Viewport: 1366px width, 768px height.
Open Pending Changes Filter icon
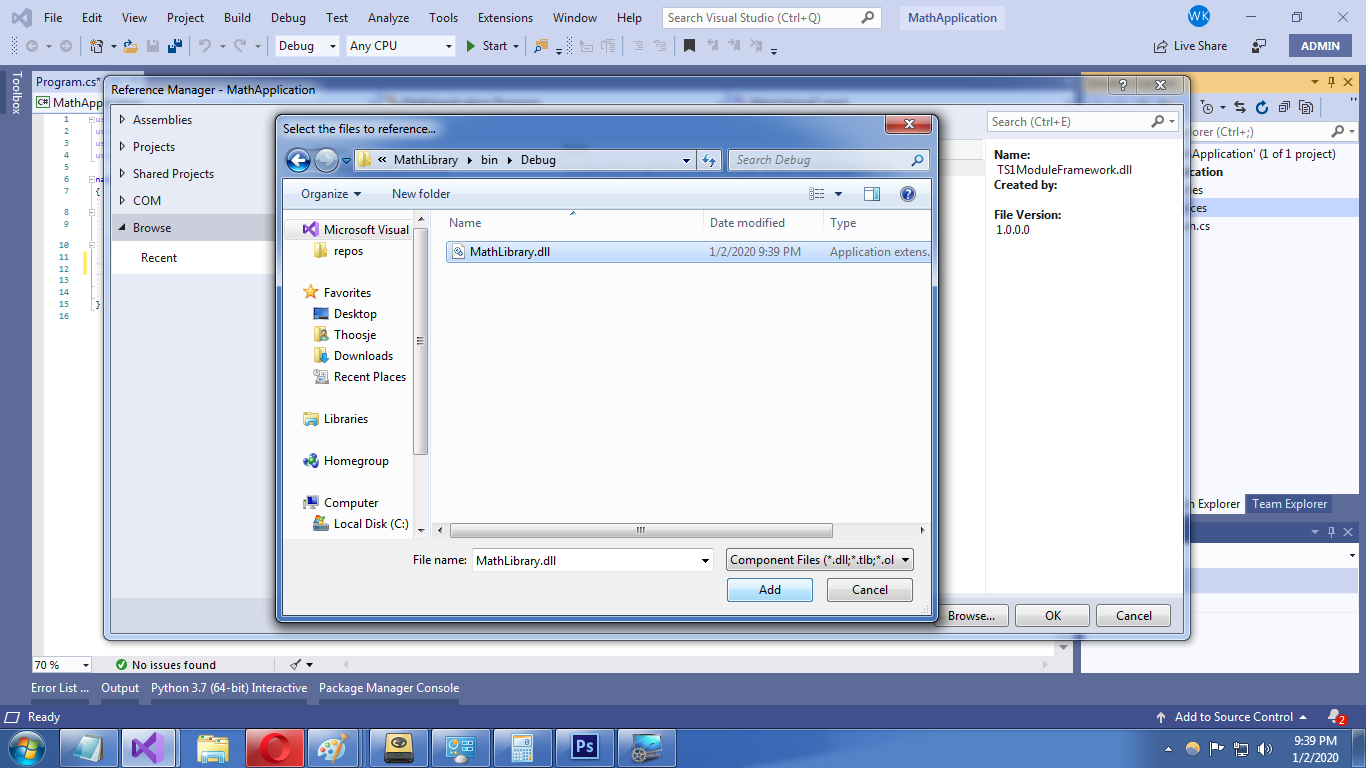point(1208,108)
